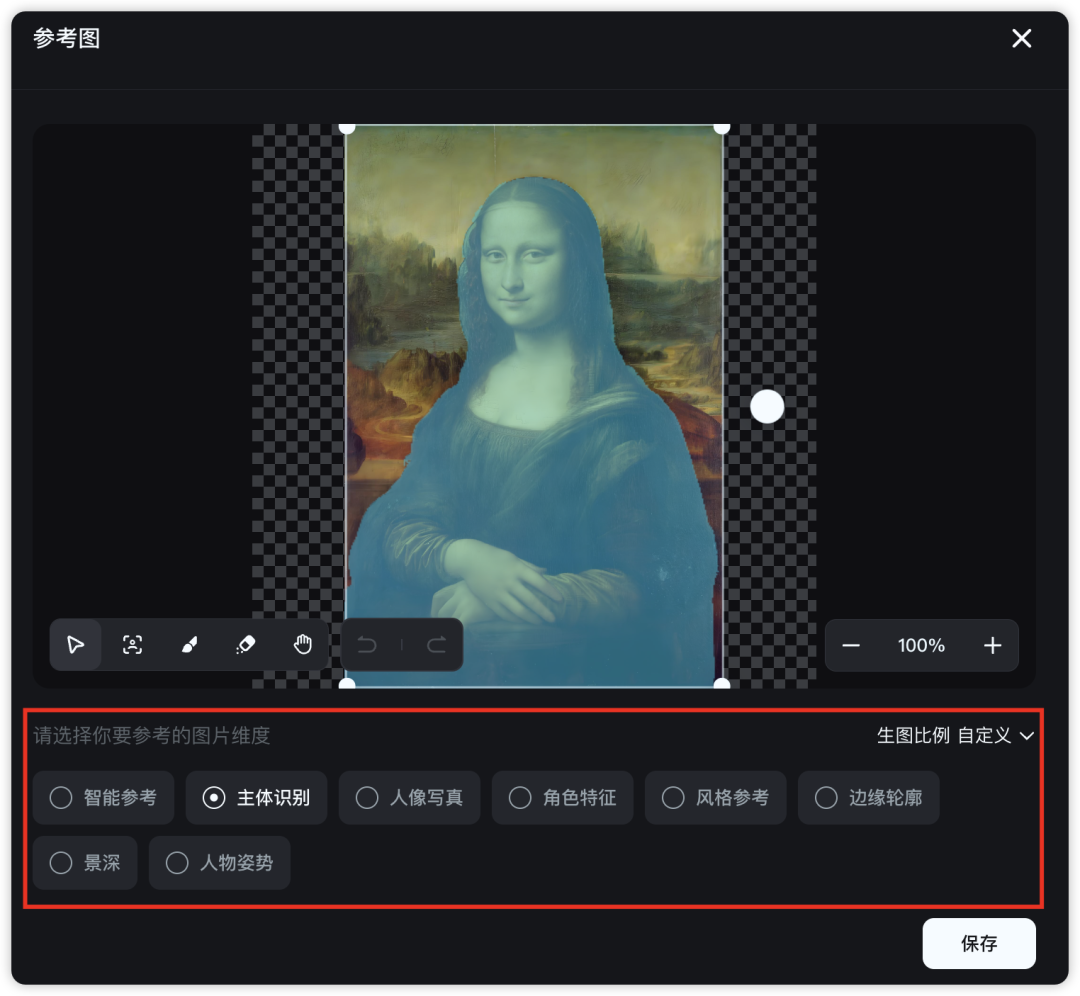This screenshot has width=1080, height=996.
Task: Click the 100% zoom level display
Action: pyautogui.click(x=921, y=645)
